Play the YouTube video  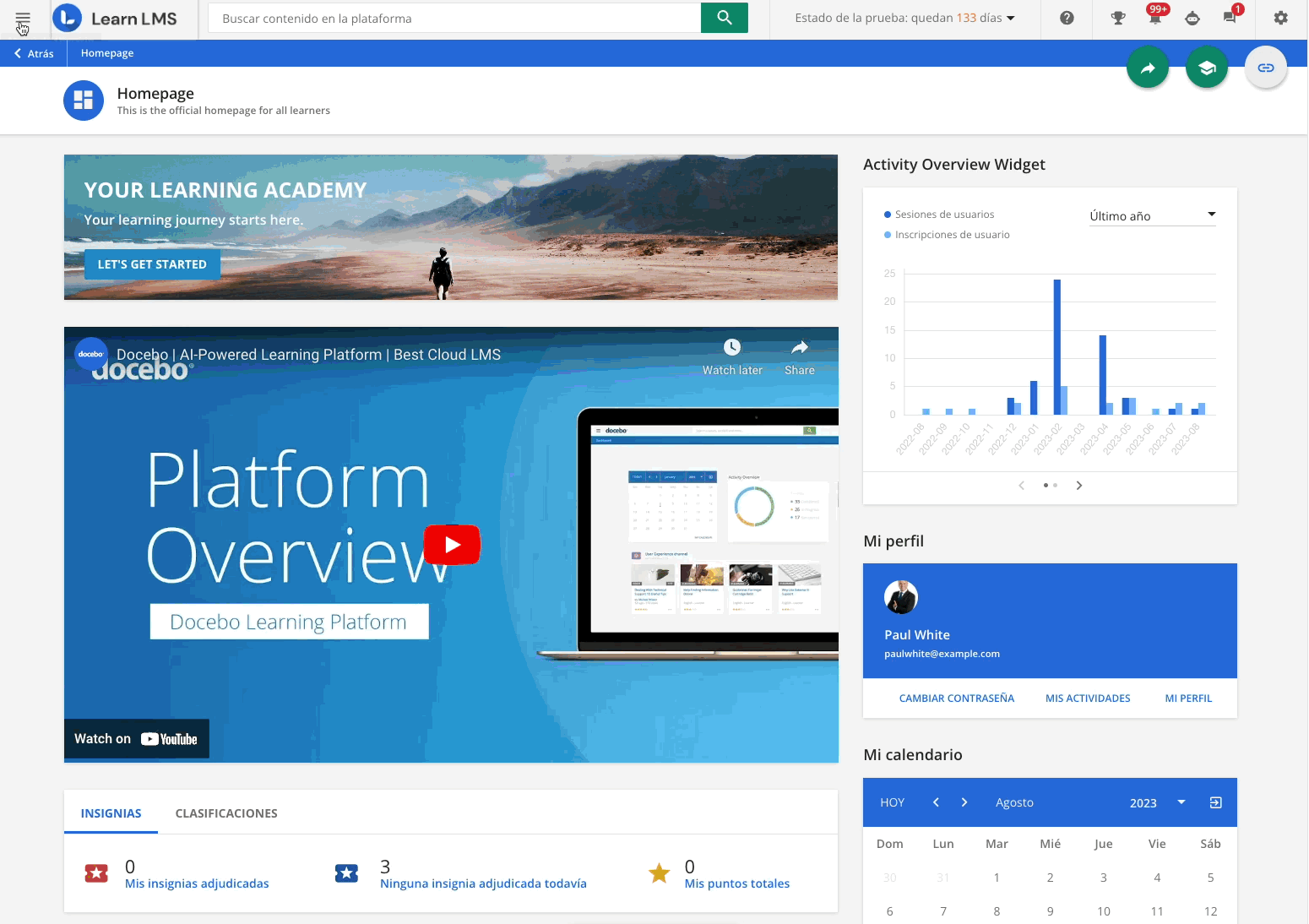(452, 545)
